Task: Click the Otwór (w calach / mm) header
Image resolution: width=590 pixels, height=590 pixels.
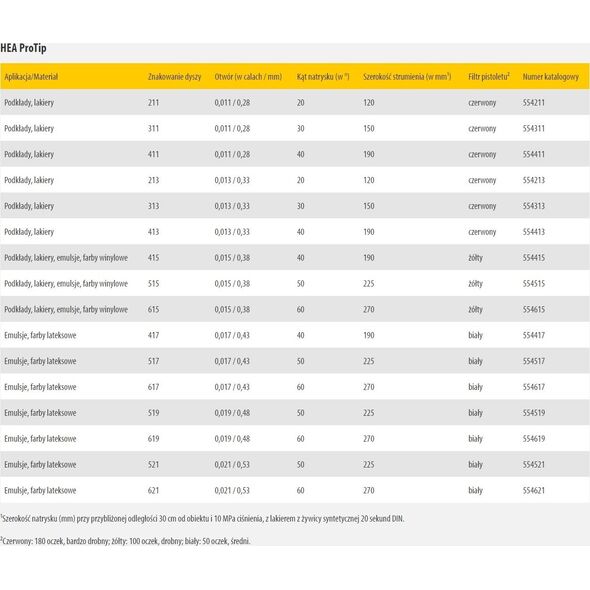Action: pos(248,77)
